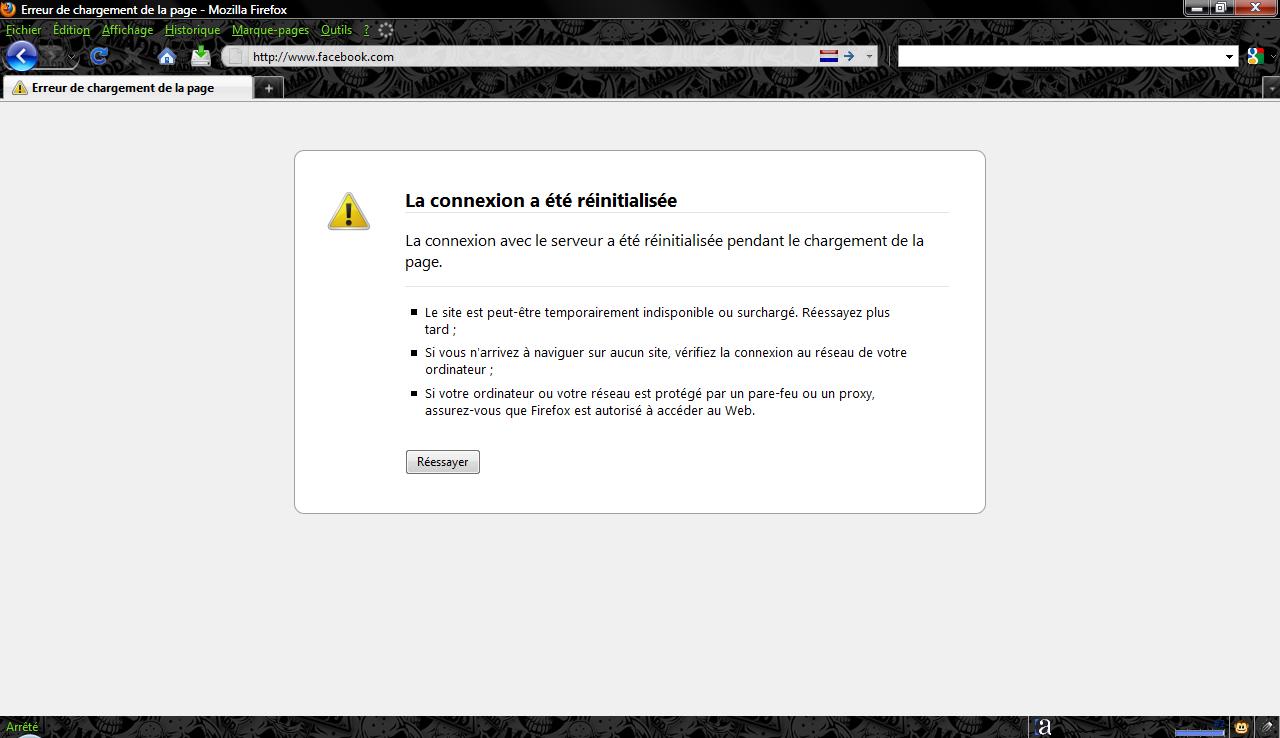Click the flag icon in address bar
Viewport: 1280px width, 738px height.
(828, 56)
